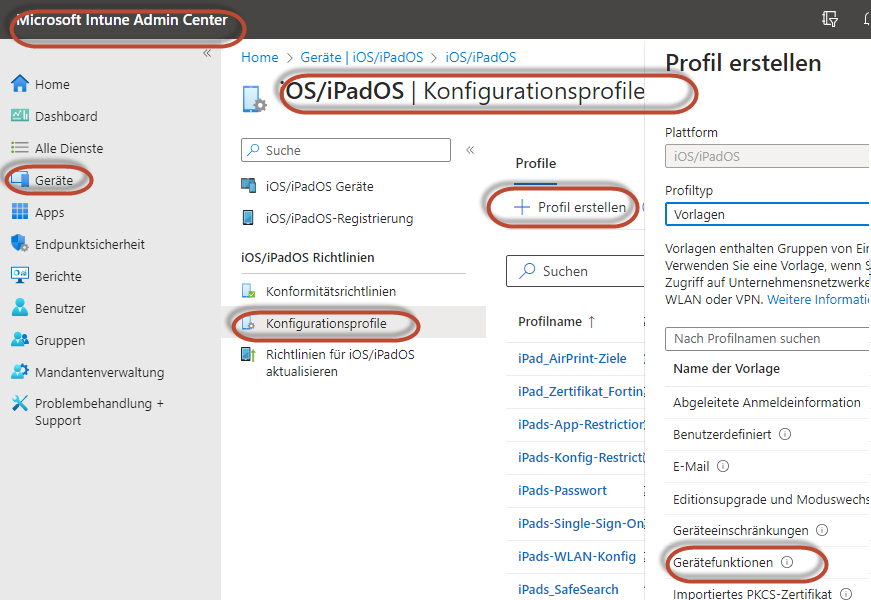Switch to the Profile tab
The height and width of the screenshot is (600, 871).
535,163
